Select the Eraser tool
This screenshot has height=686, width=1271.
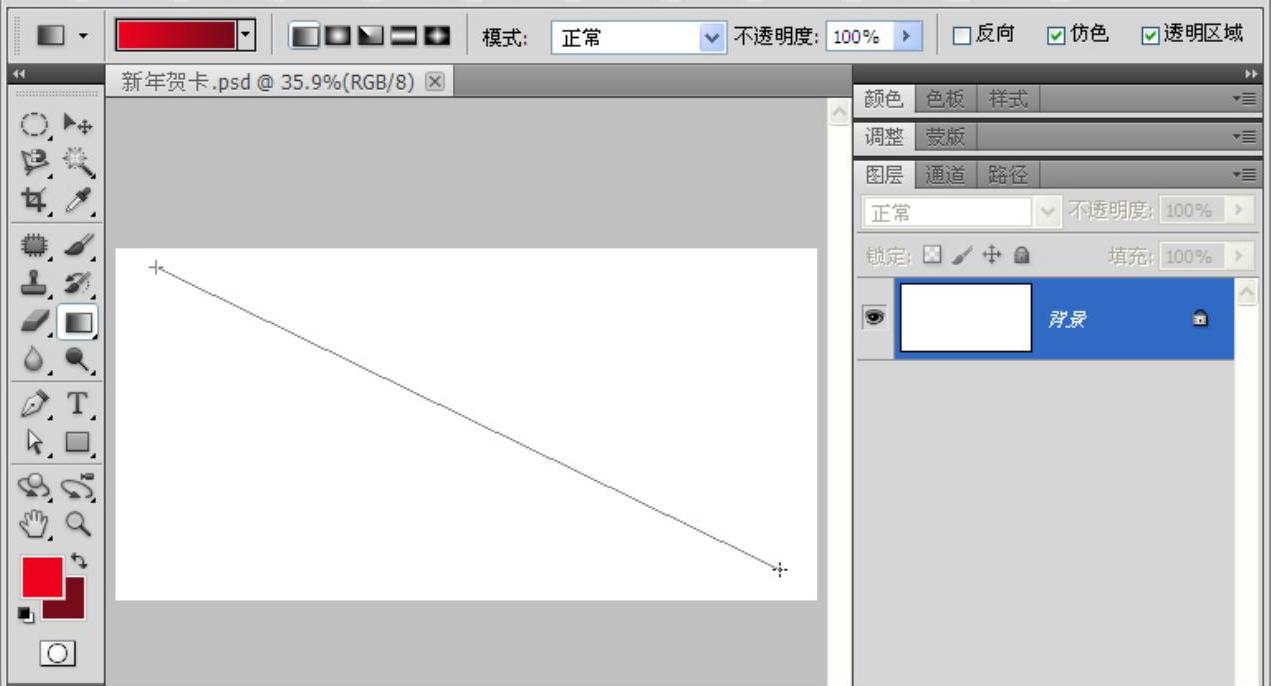click(35, 322)
